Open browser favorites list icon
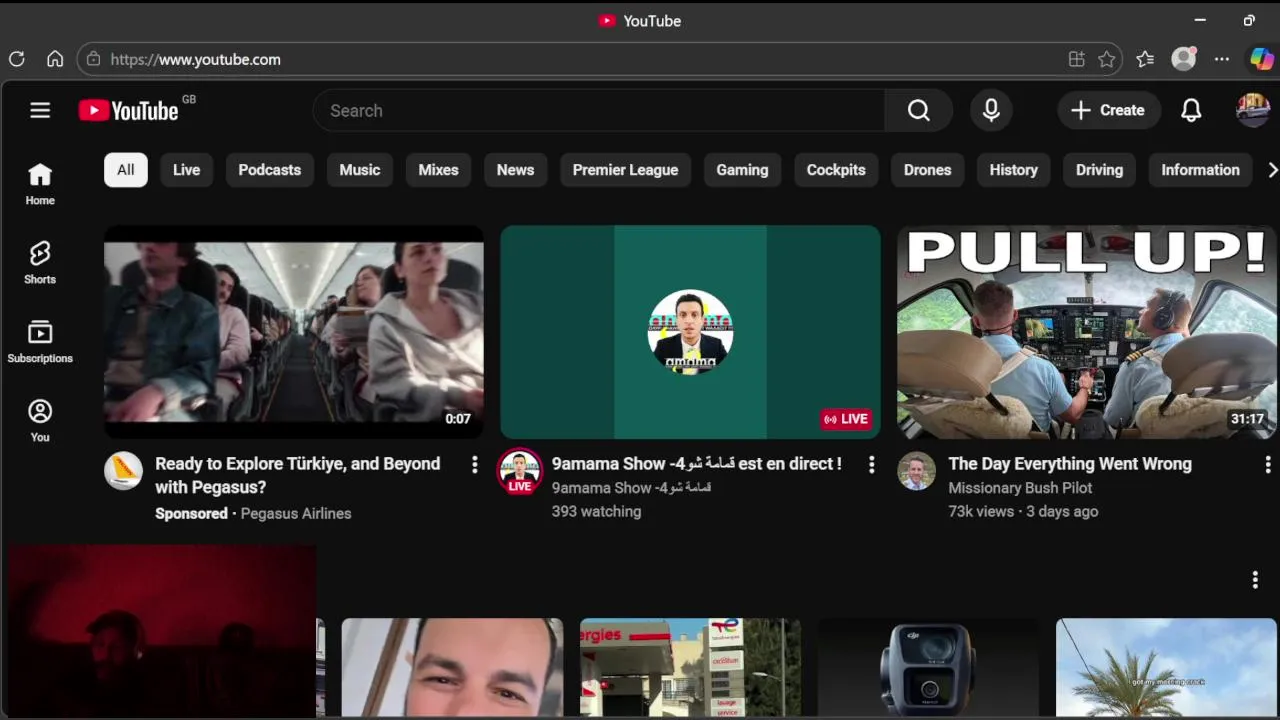This screenshot has width=1280, height=720. 1145,59
